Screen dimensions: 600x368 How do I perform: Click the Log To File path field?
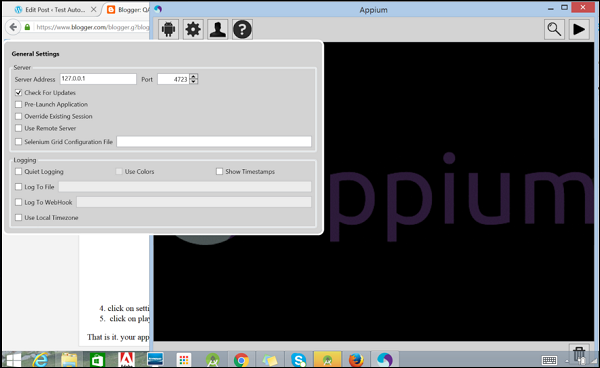click(x=185, y=187)
